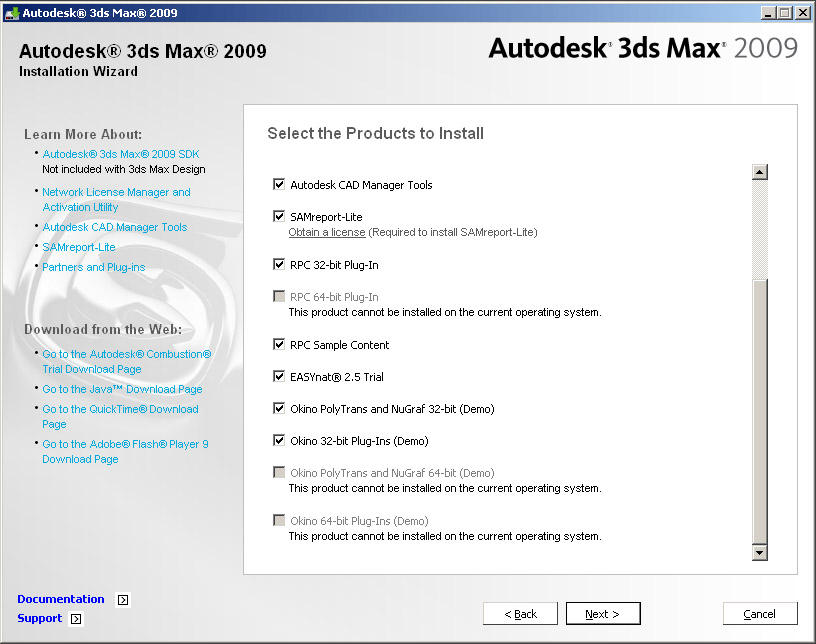
Task: Click the Autodesk title bar icon
Action: pos(14,12)
